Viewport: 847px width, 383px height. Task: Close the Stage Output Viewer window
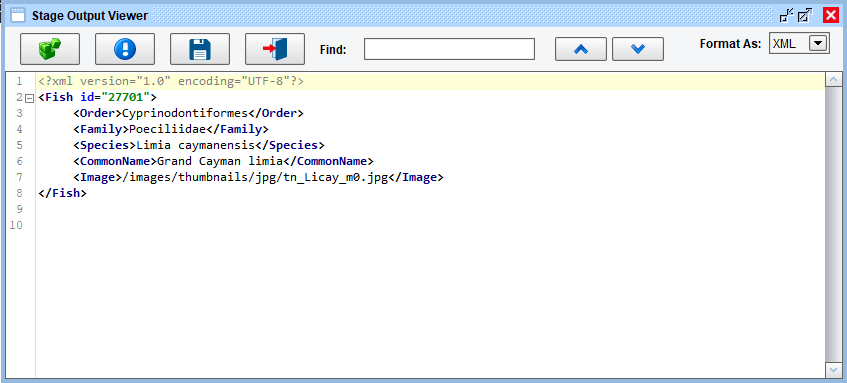coord(831,16)
